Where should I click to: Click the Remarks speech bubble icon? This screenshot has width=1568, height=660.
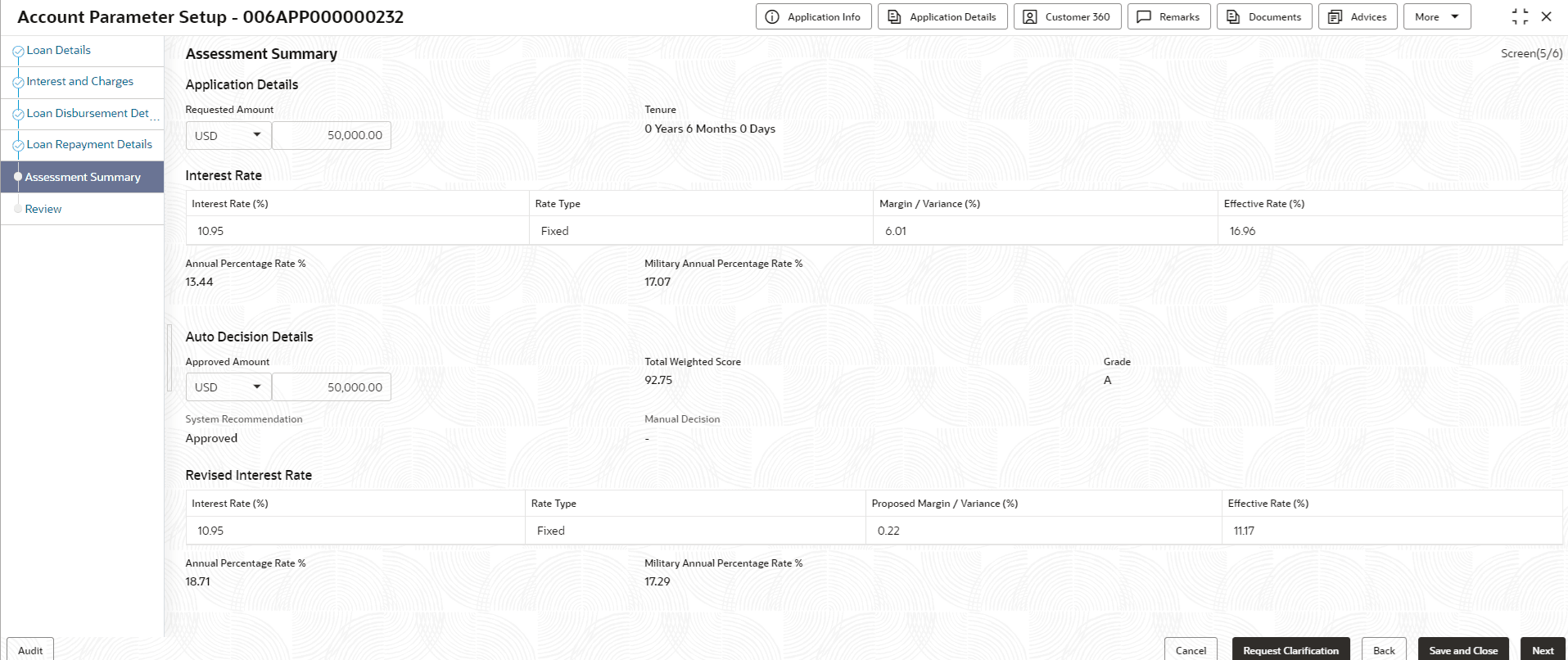[x=1144, y=17]
